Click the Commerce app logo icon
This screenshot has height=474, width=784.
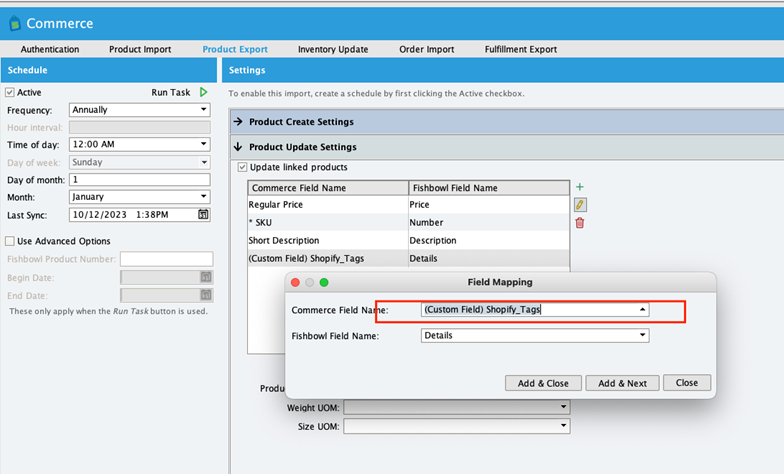point(15,23)
